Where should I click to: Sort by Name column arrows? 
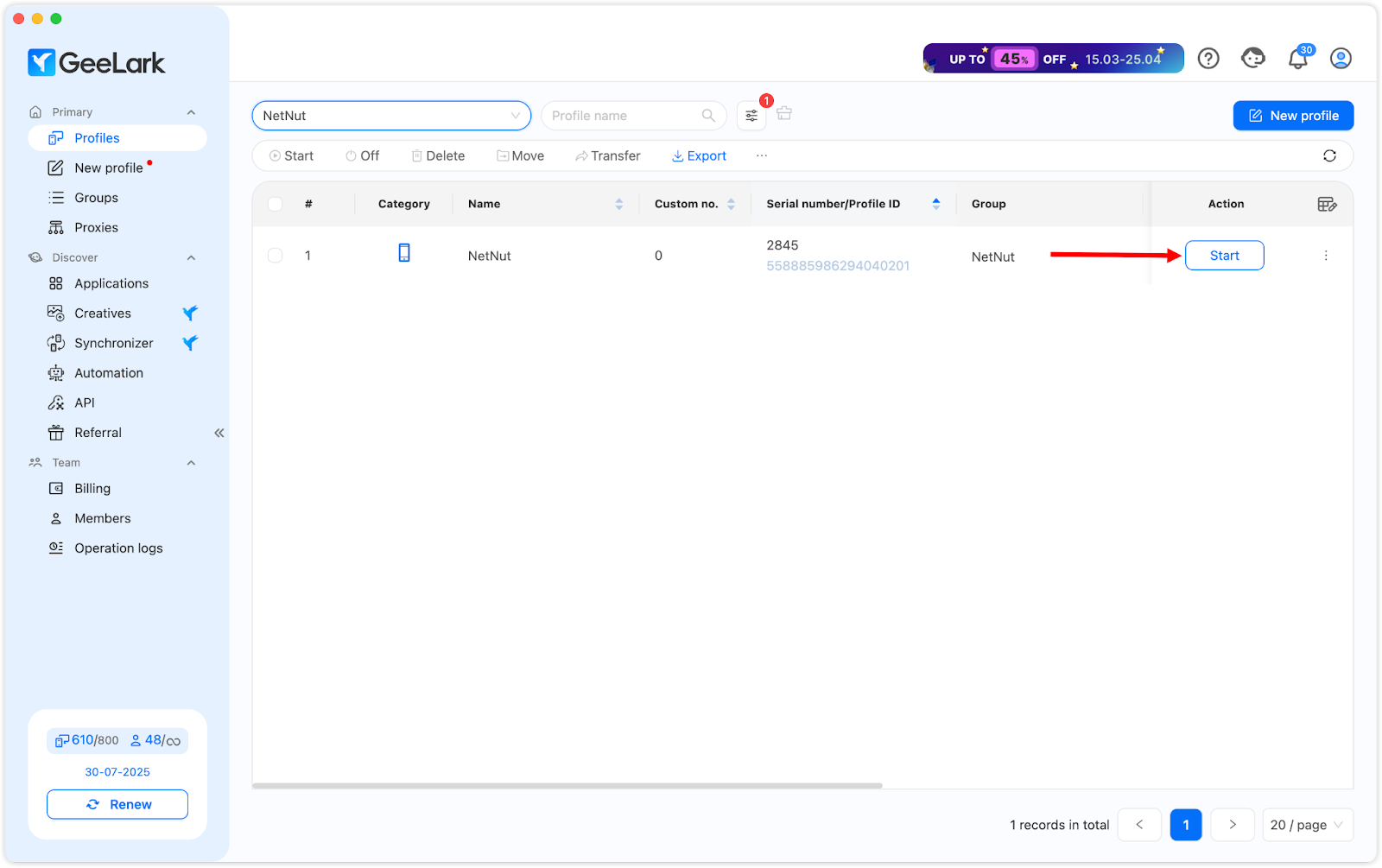point(618,204)
